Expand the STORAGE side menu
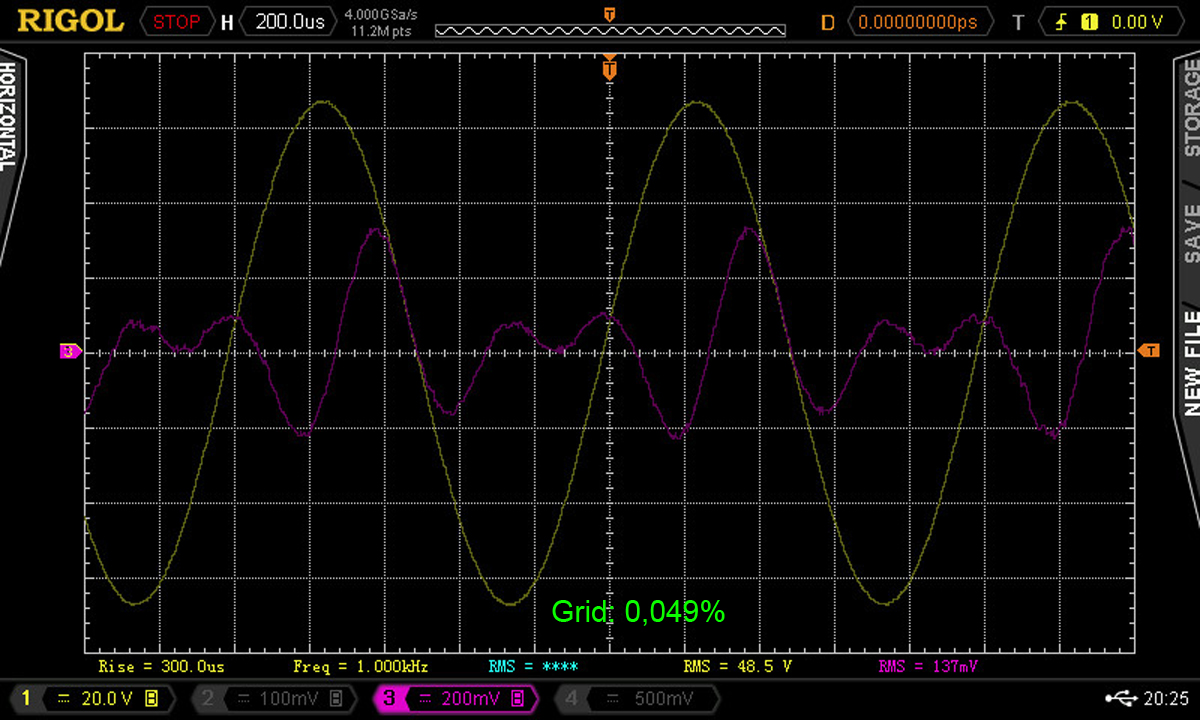1200x720 pixels. point(1190,110)
